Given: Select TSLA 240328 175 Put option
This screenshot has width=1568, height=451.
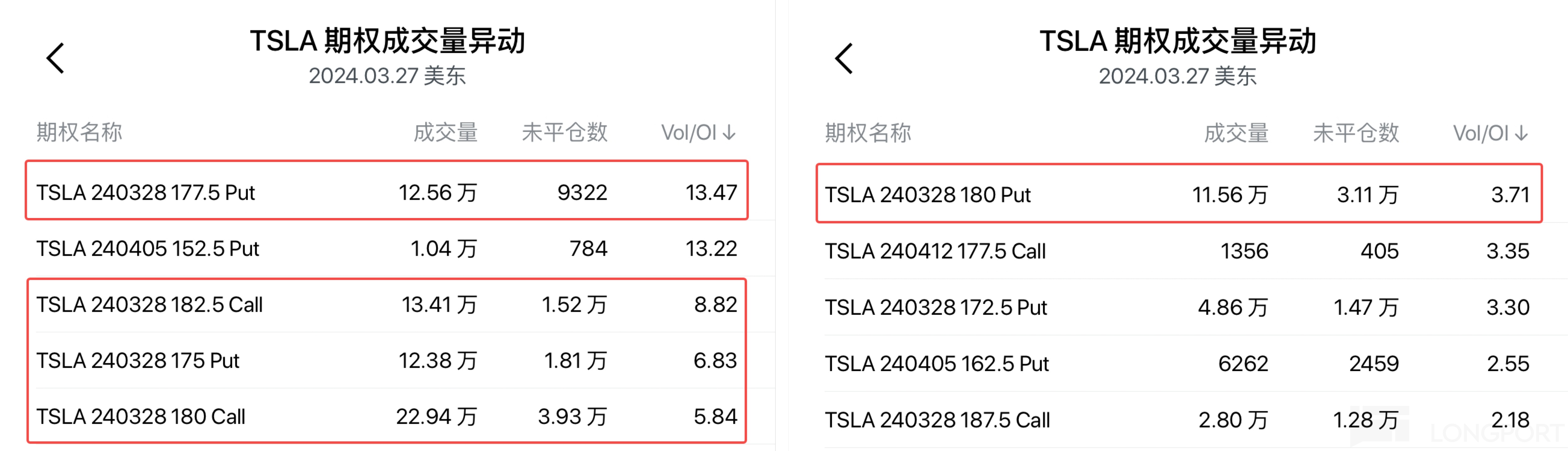Looking at the screenshot, I should tap(138, 361).
